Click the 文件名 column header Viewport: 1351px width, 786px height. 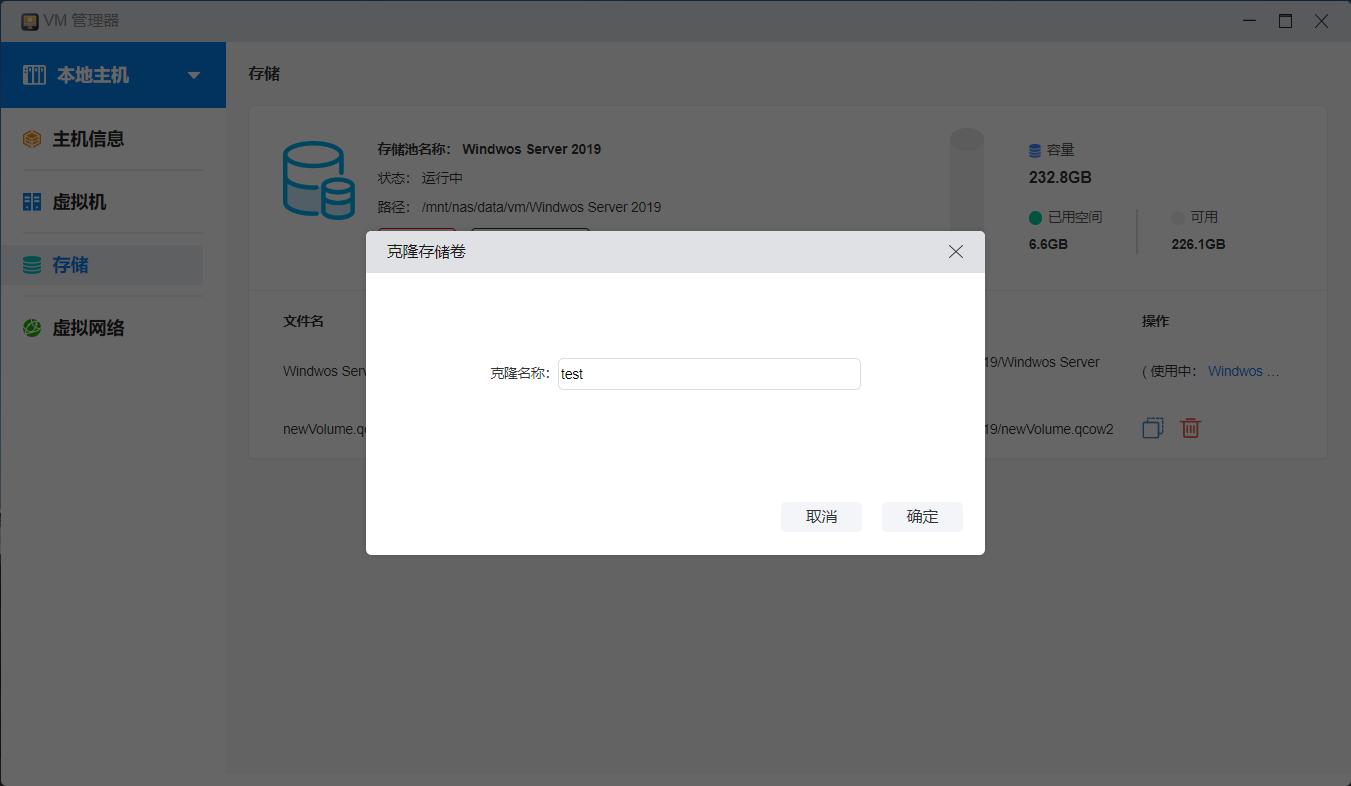[x=303, y=321]
